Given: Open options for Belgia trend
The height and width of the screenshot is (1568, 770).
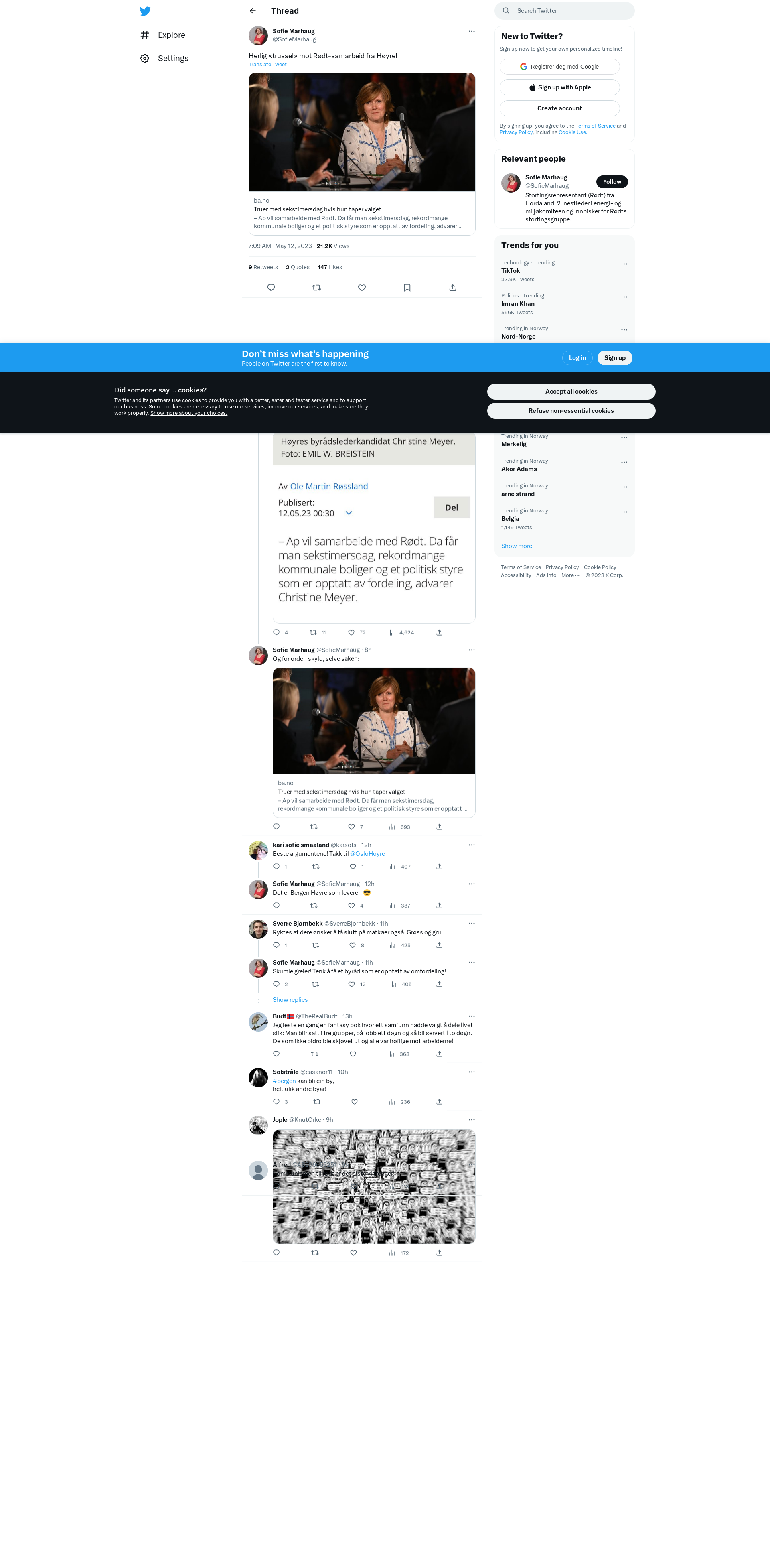Looking at the screenshot, I should (x=624, y=512).
